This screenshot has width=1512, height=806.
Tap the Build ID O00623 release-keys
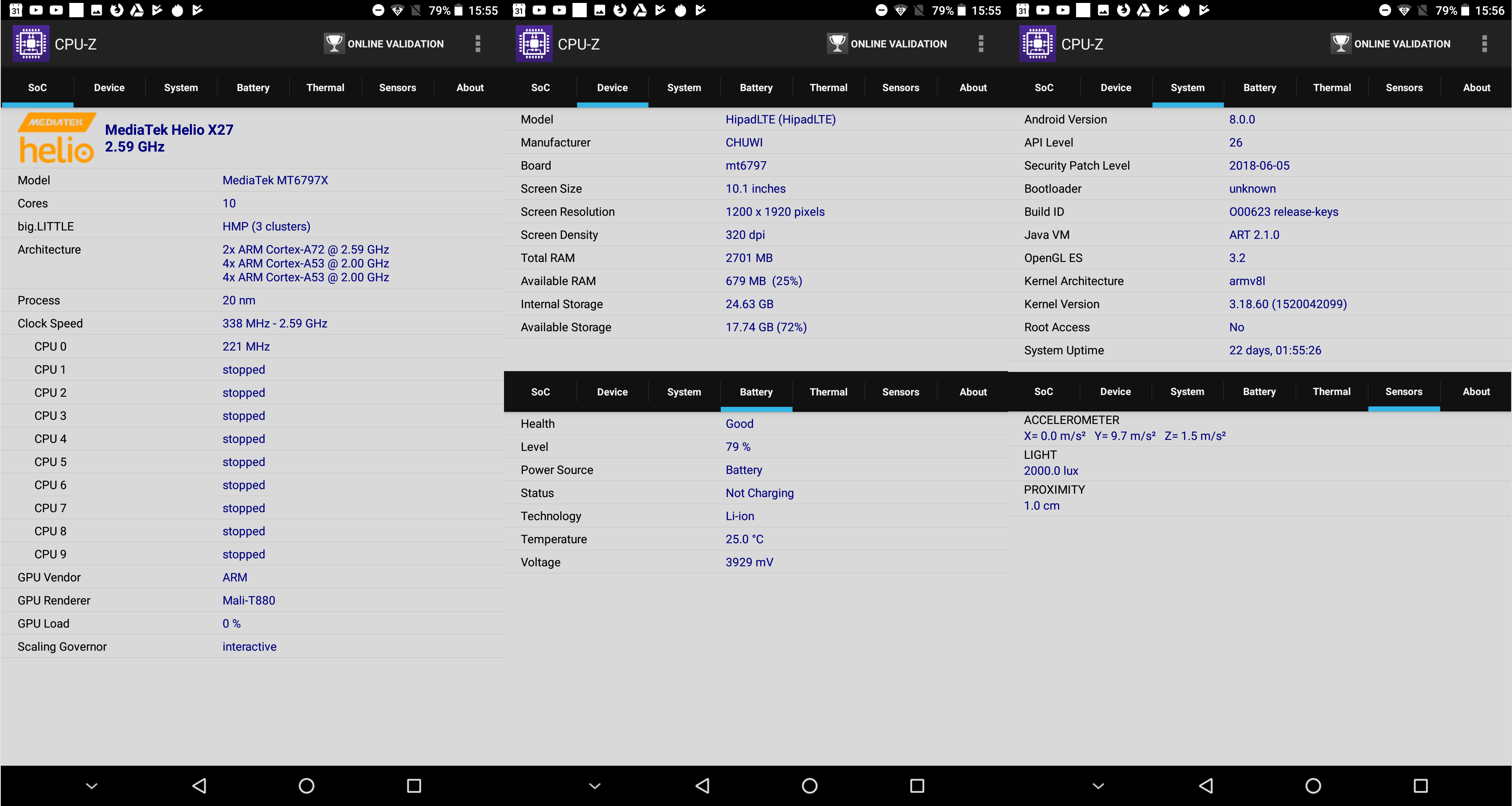1284,212
